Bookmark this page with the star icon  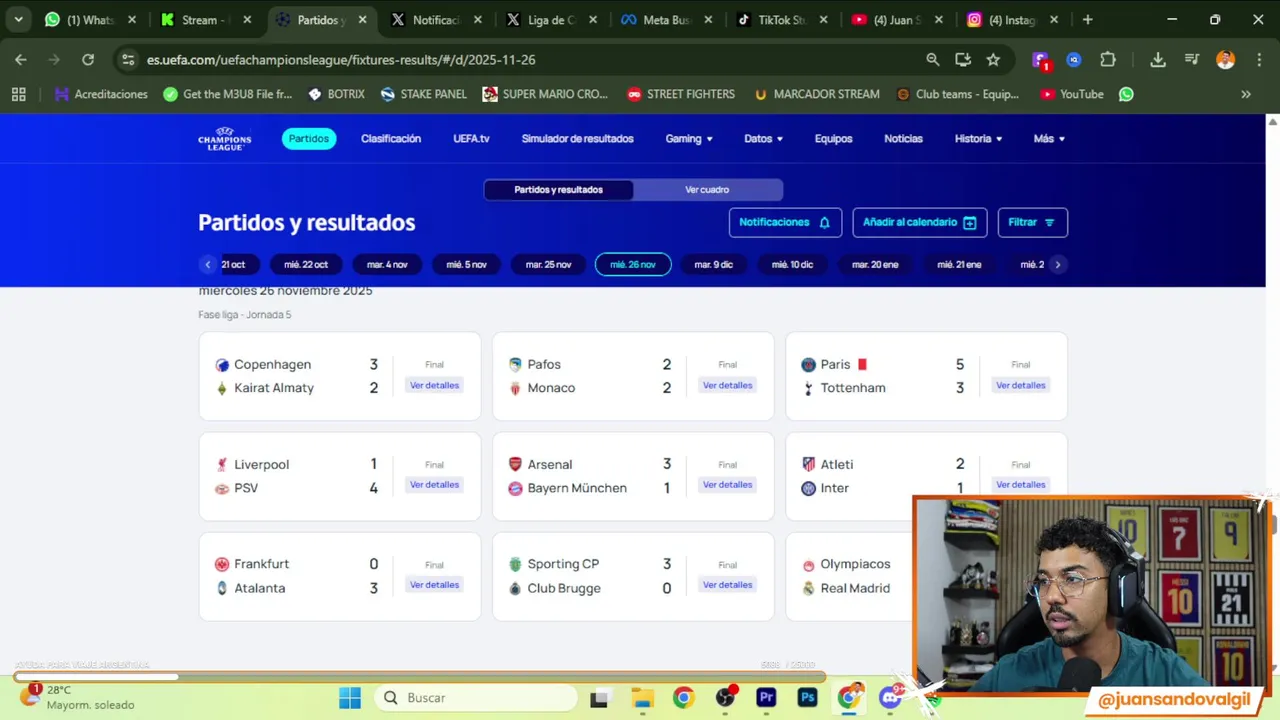click(993, 60)
